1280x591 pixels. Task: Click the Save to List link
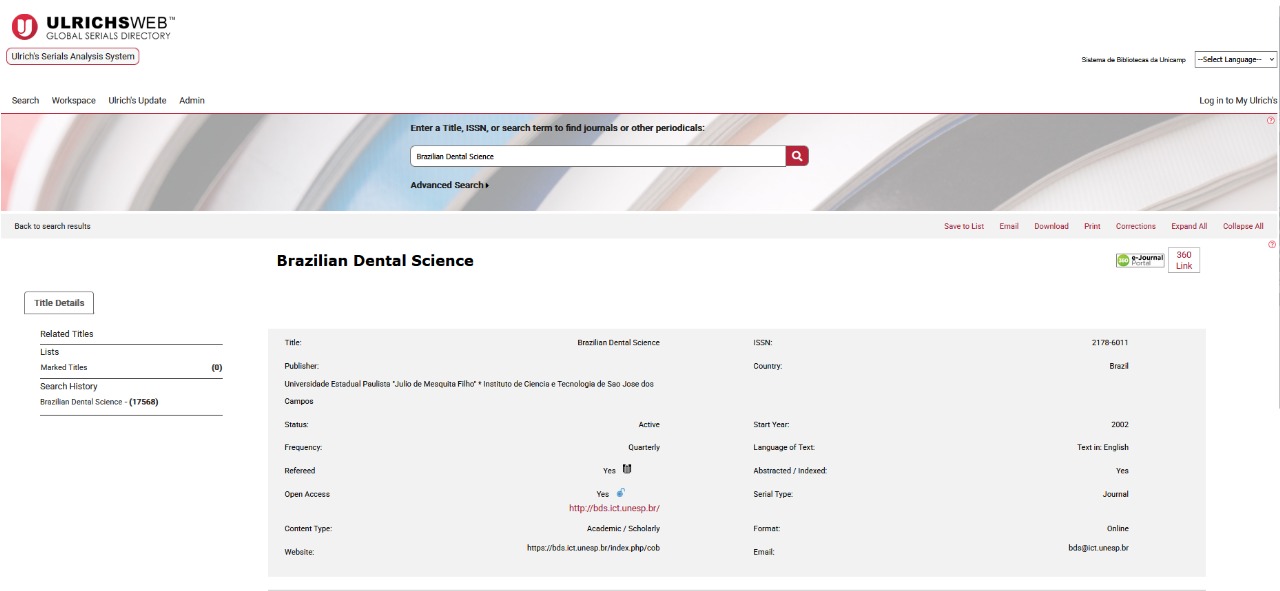point(964,226)
